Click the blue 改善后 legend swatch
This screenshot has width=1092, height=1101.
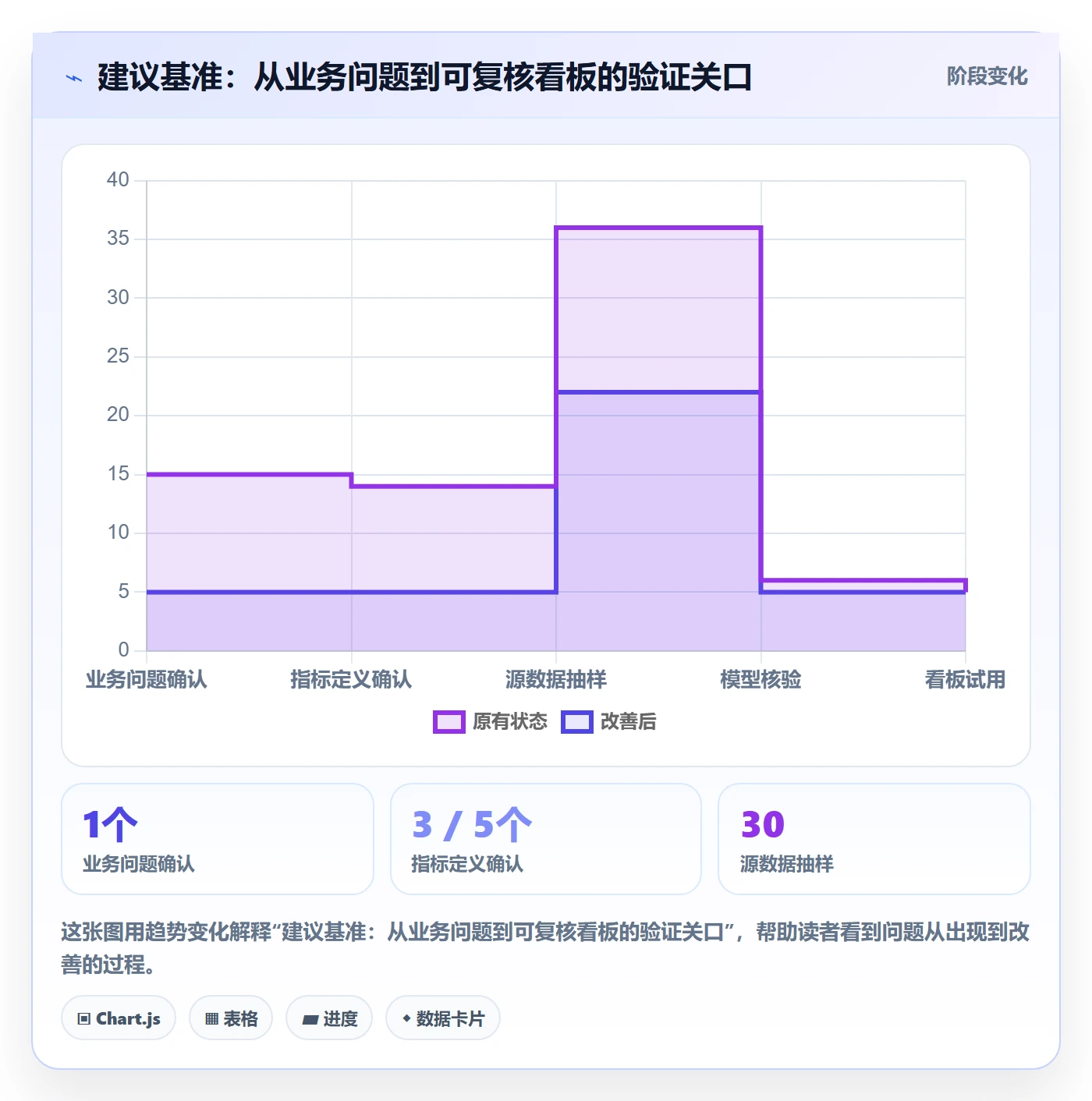[x=577, y=722]
